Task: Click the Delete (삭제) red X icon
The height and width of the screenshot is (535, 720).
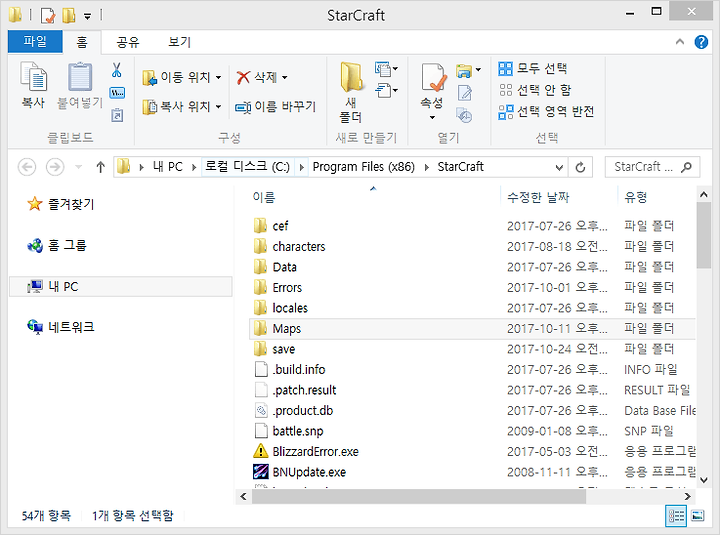Action: (x=243, y=77)
